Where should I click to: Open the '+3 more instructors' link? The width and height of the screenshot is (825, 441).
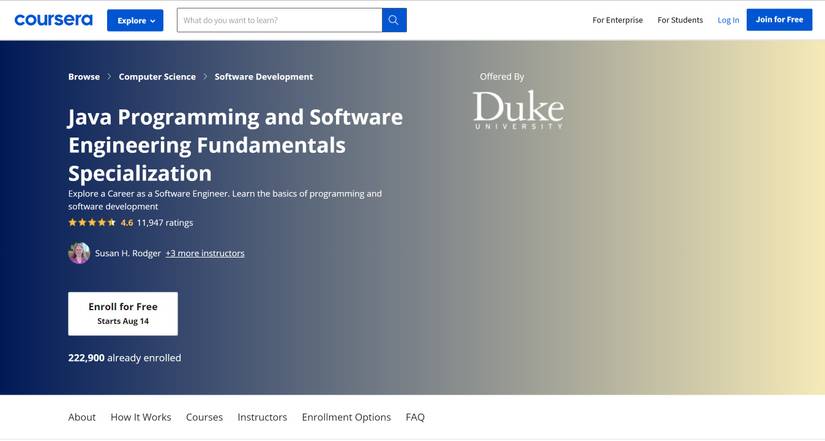[x=205, y=253]
